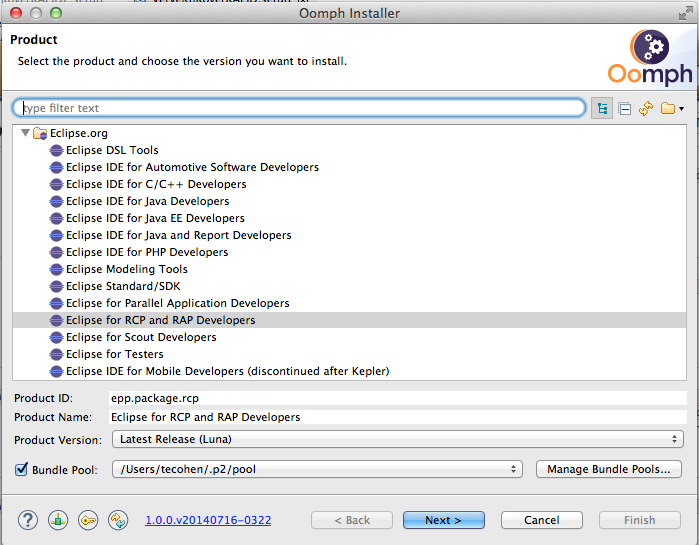Click the Automotive Software Developers product icon

tap(56, 168)
